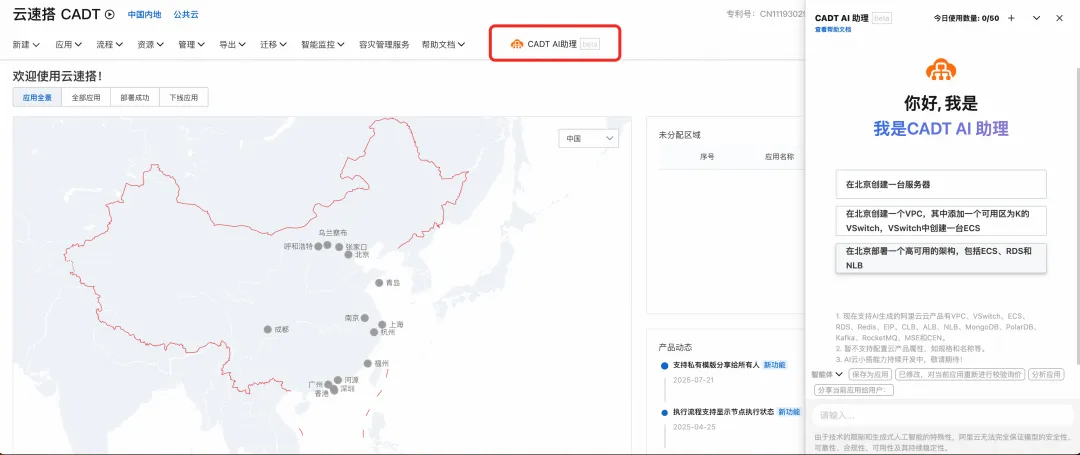Open the 迁移 dropdown menu
Screen dimensions: 1080x455
pyautogui.click(x=273, y=44)
